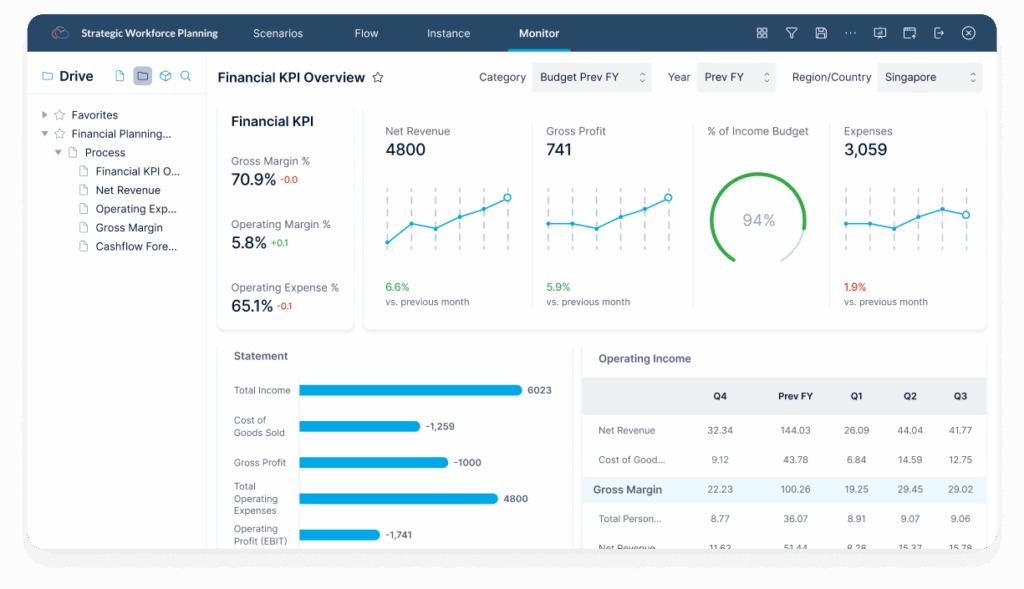Screen dimensions: 1024x589
Task: Select the filter icon in the top toolbar
Action: coord(791,32)
